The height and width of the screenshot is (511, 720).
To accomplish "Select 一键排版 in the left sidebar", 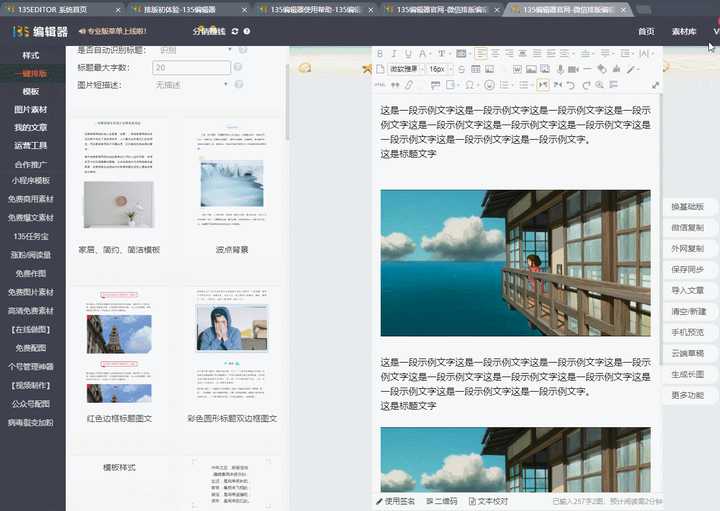I will [x=31, y=73].
